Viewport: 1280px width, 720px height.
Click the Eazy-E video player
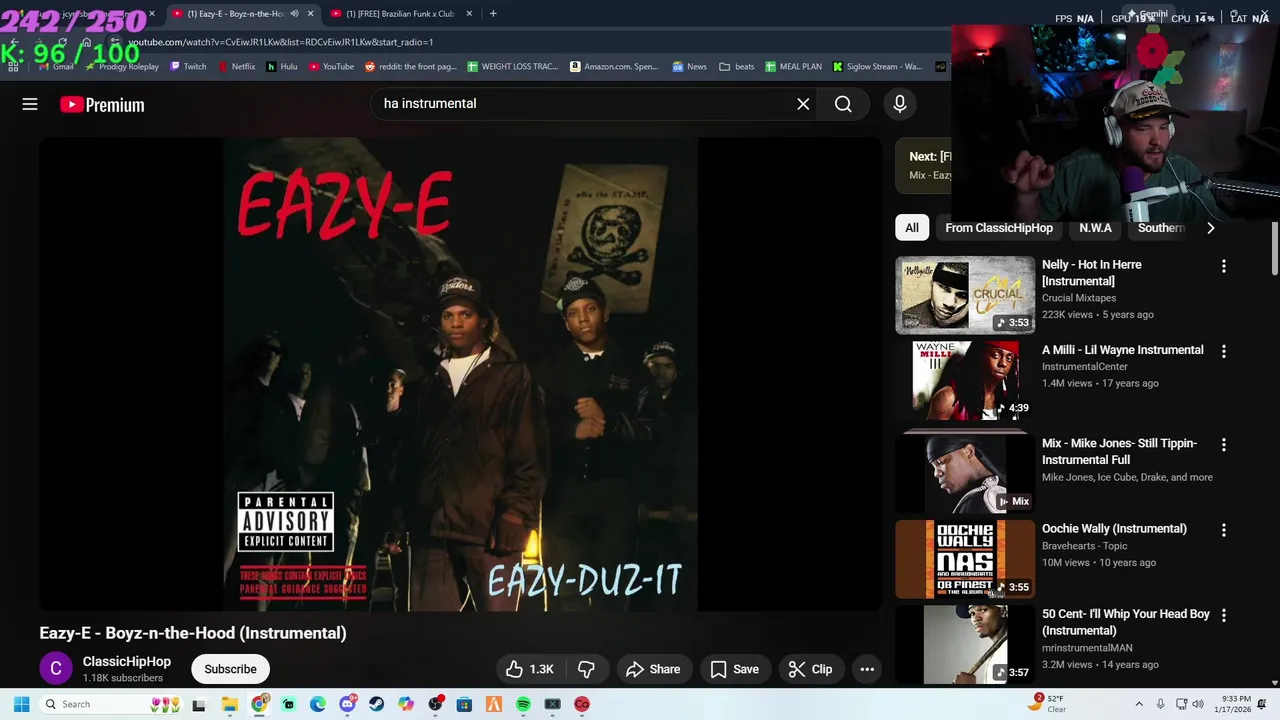tap(460, 373)
